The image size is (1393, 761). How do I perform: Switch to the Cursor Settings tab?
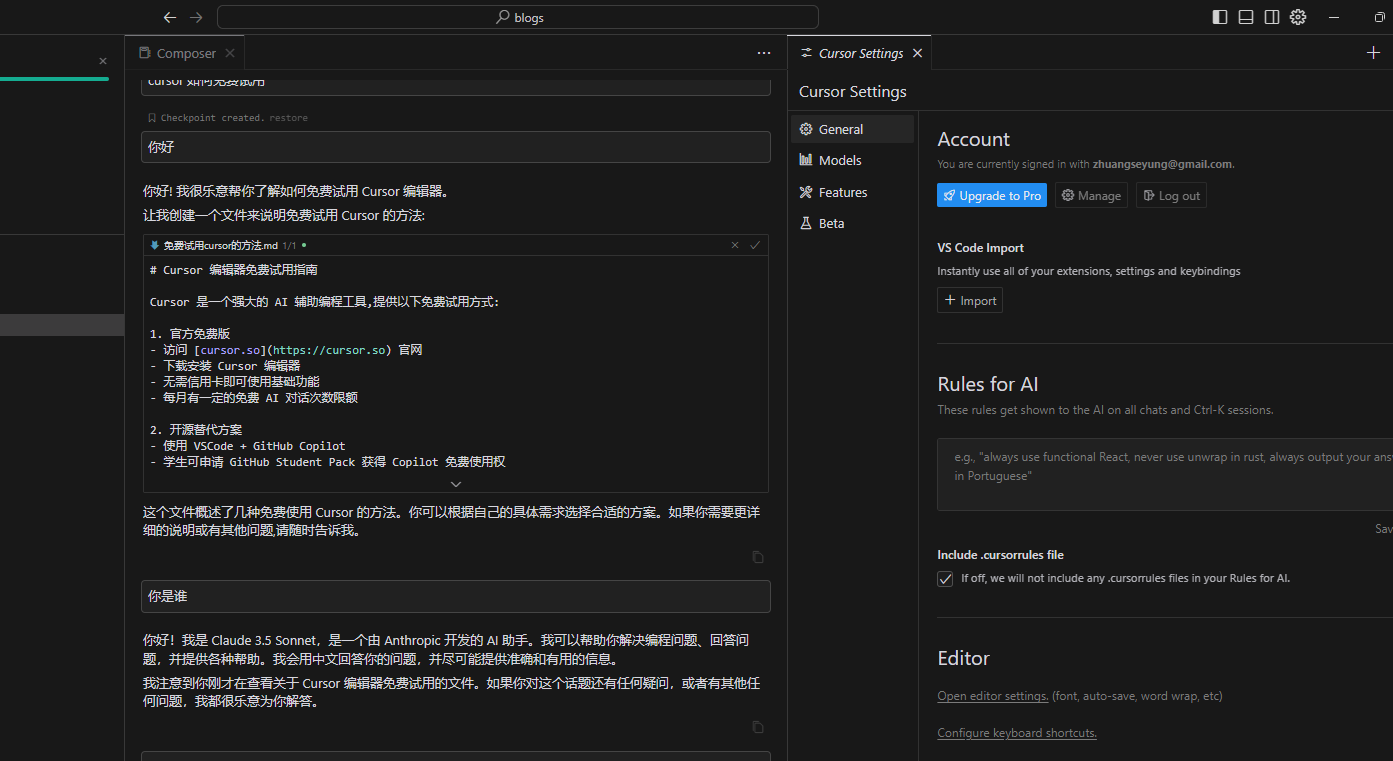tap(860, 52)
